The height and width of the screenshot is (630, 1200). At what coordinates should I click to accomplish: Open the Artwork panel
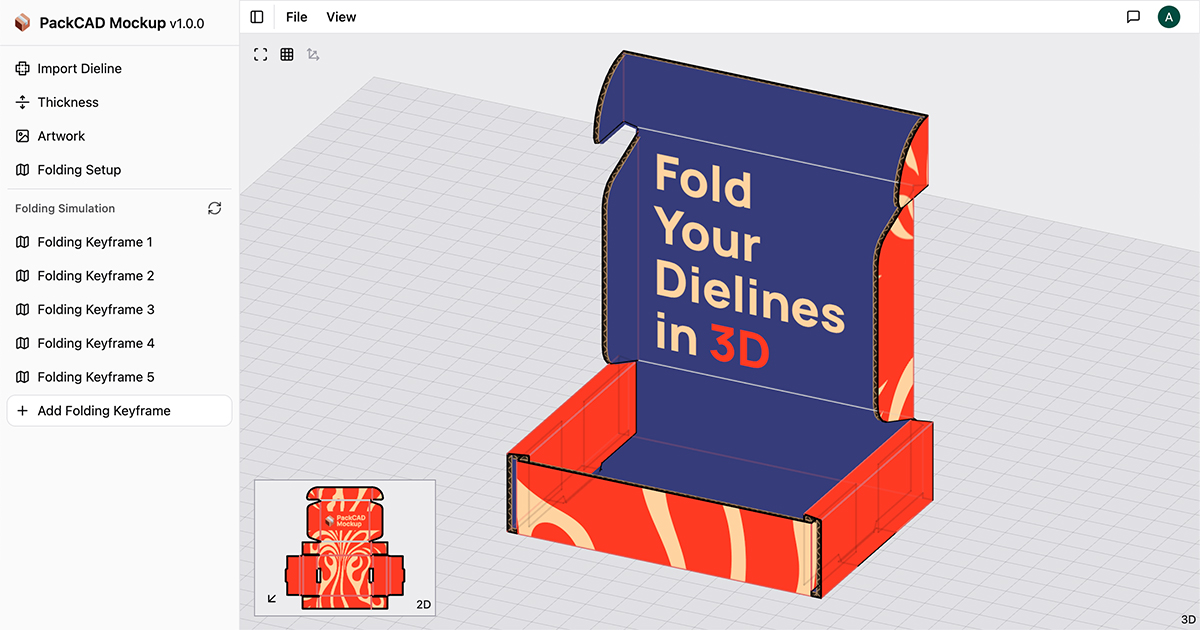tap(62, 136)
